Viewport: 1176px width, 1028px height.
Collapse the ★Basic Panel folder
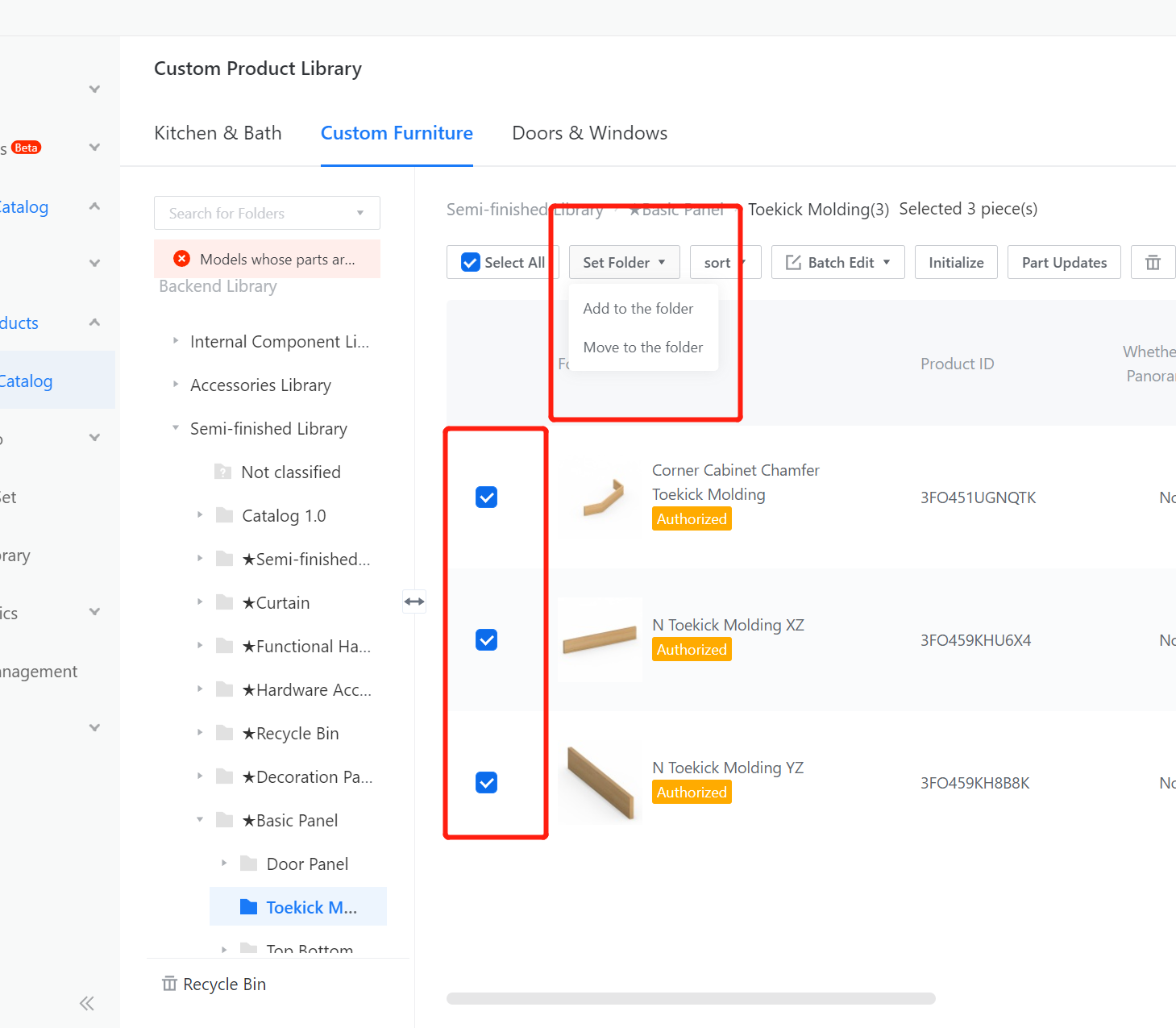[x=200, y=820]
